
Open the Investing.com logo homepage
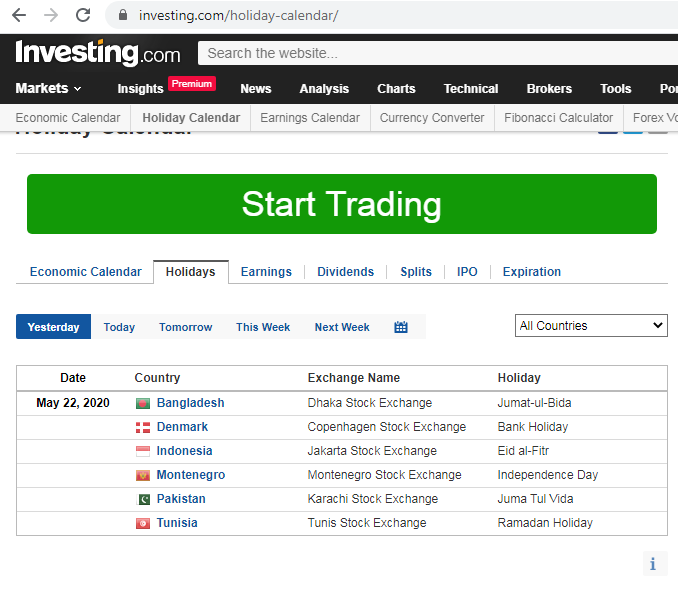[x=98, y=53]
